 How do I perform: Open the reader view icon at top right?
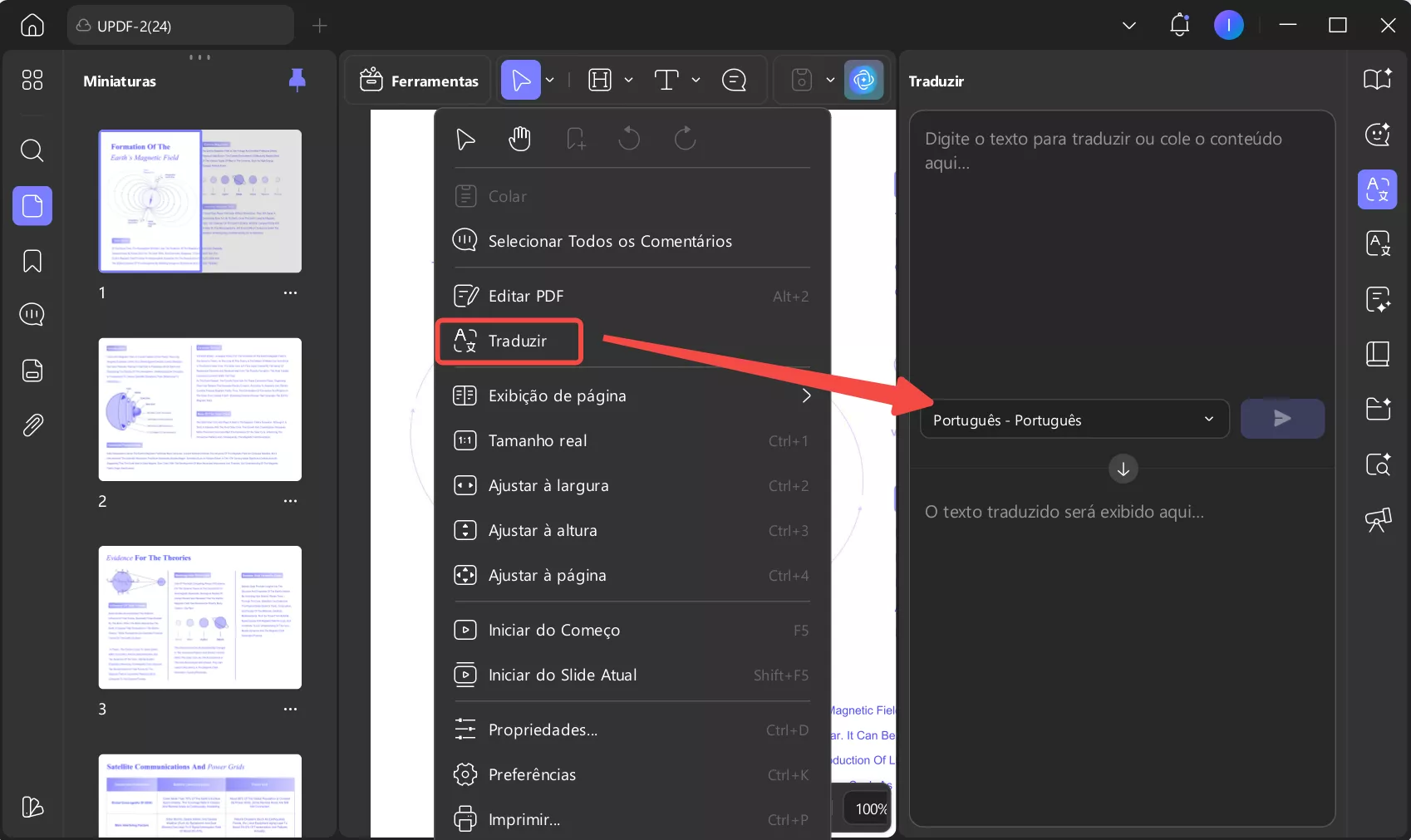coord(1377,79)
